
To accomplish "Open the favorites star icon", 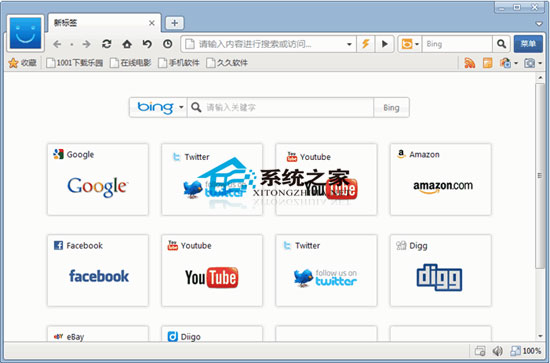I will [13, 63].
